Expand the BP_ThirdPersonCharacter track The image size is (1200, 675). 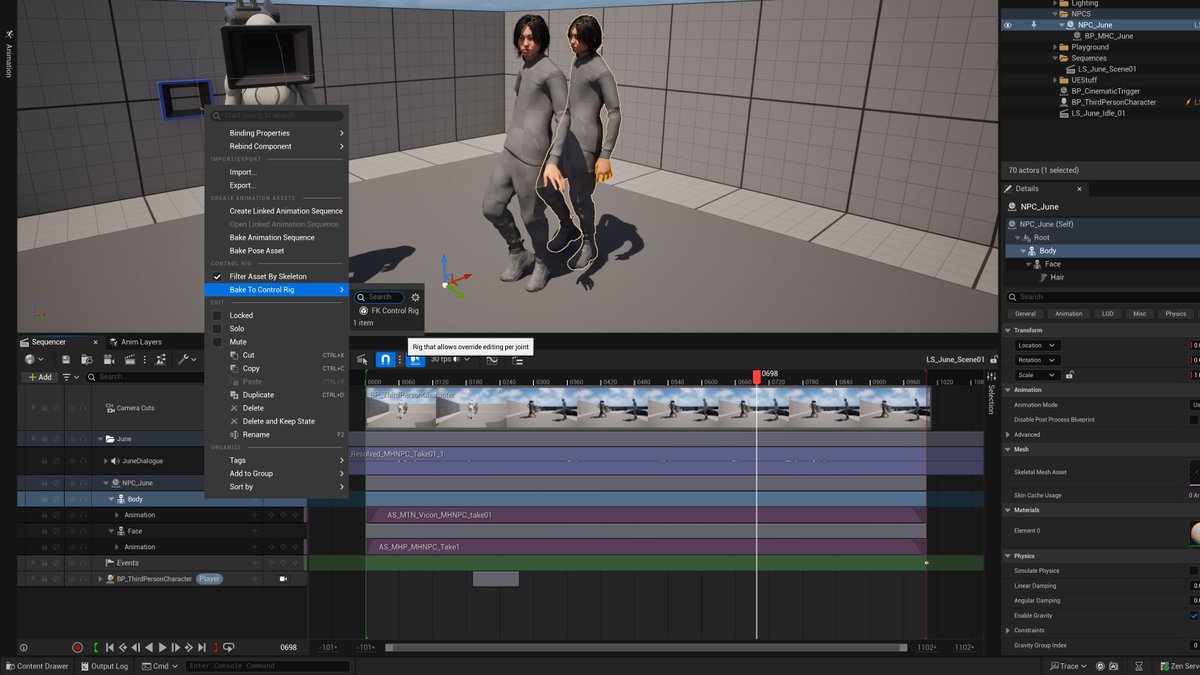(100, 579)
